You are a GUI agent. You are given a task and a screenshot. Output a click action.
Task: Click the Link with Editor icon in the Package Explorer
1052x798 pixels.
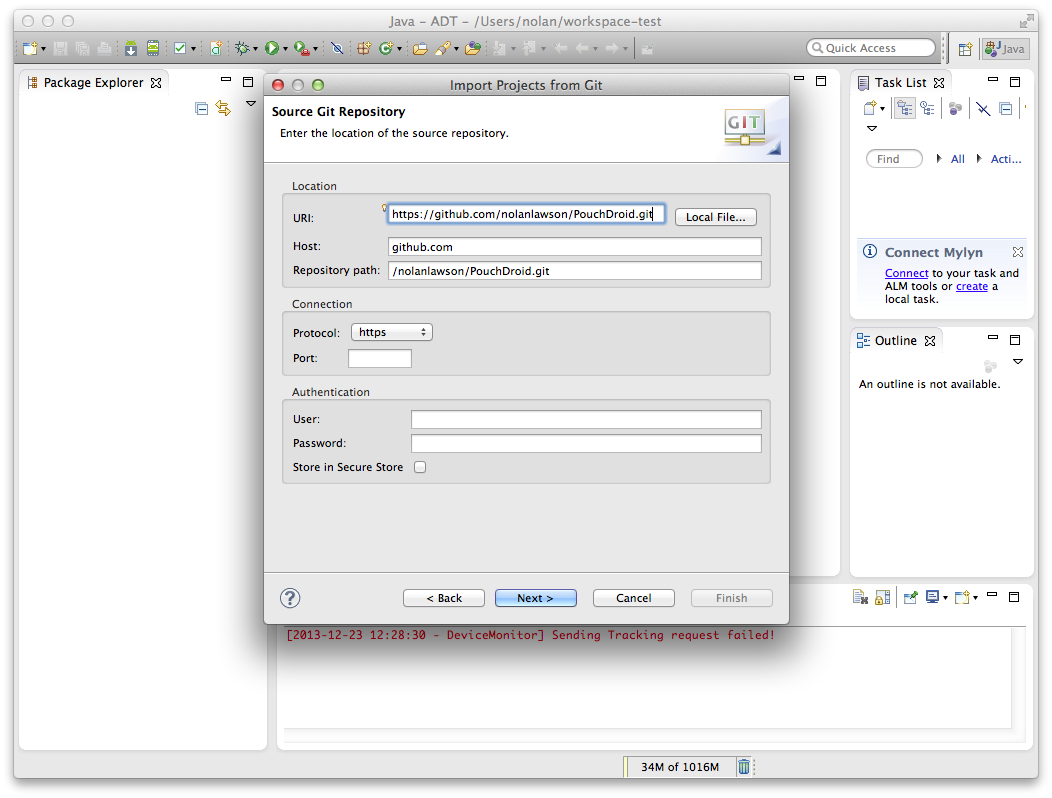click(x=223, y=108)
